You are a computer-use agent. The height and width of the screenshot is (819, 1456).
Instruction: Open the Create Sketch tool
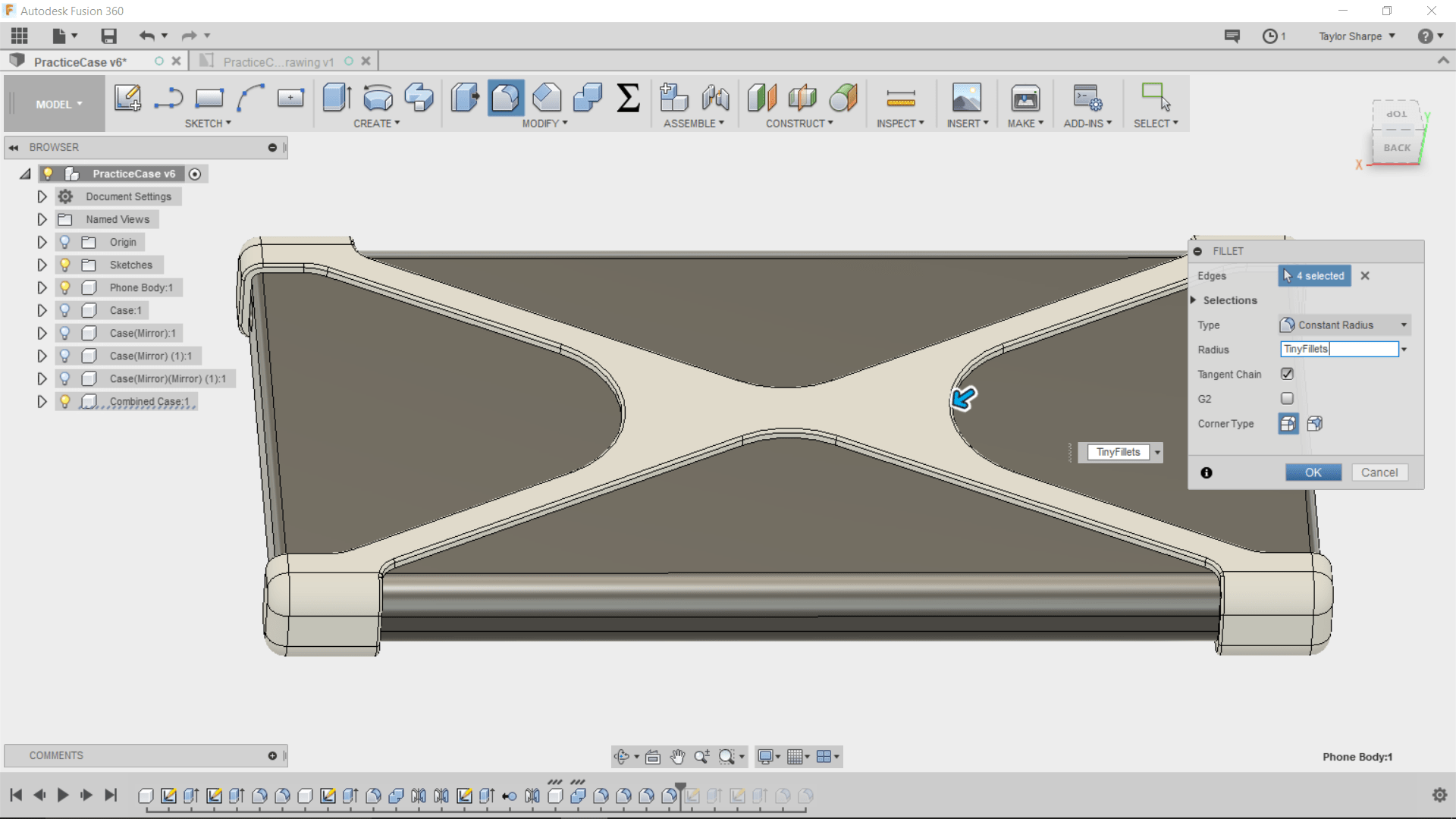click(x=127, y=99)
